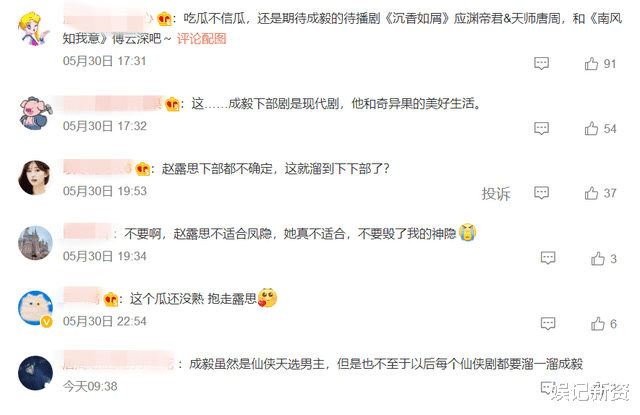This screenshot has height=415, width=640.
Task: Click the crying emoji in 19:34 comment
Action: point(468,233)
